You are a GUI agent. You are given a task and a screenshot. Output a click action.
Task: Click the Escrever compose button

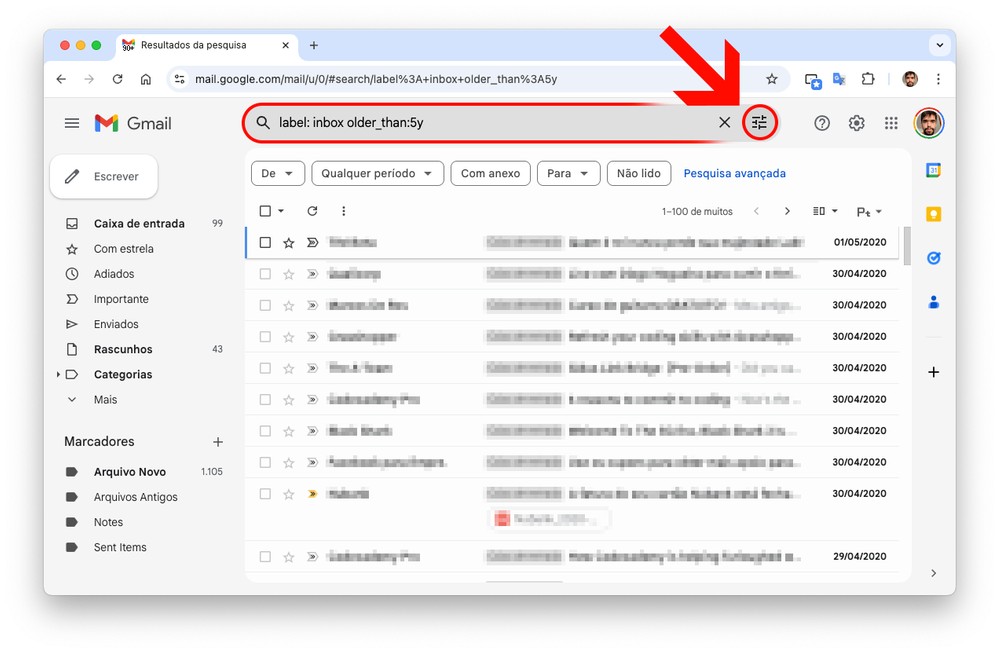pos(104,177)
